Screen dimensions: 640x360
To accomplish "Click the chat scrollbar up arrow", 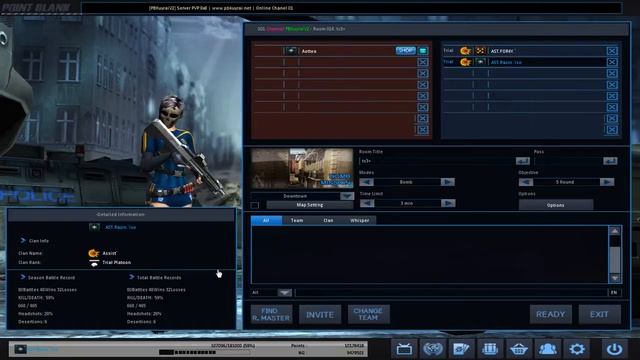I will [x=615, y=231].
